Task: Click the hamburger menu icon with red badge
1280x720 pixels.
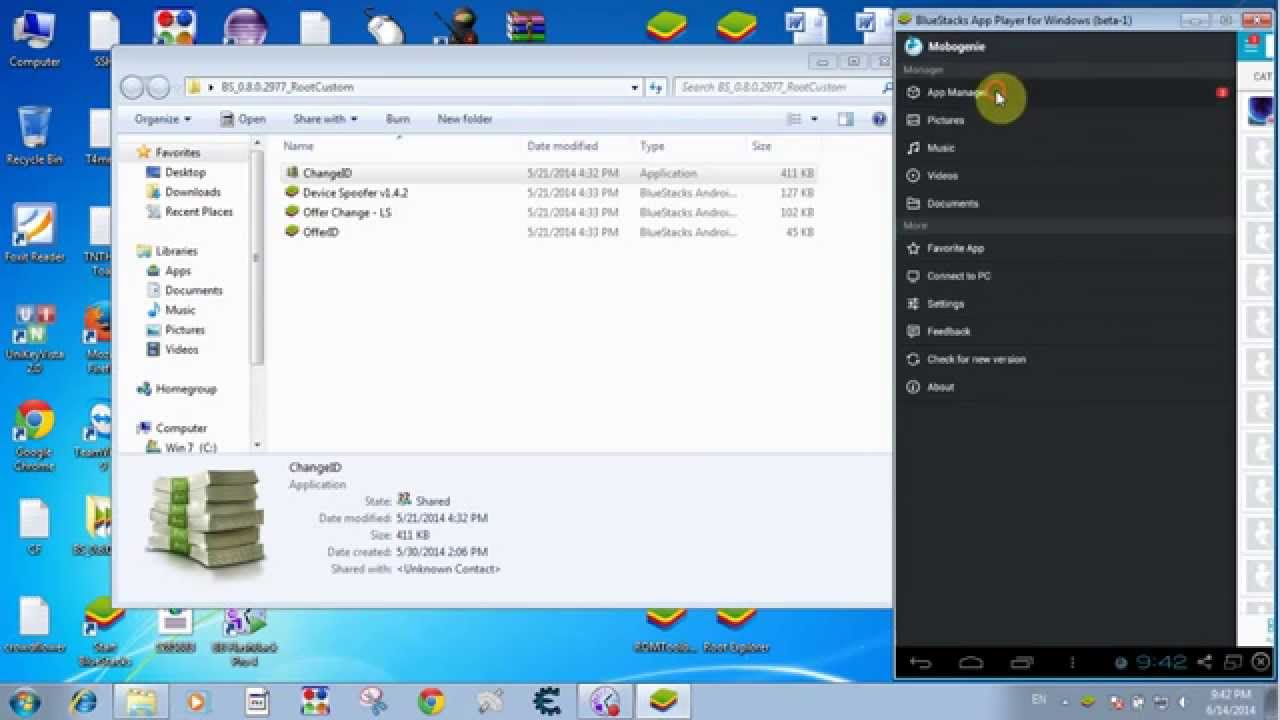Action: tap(1250, 45)
